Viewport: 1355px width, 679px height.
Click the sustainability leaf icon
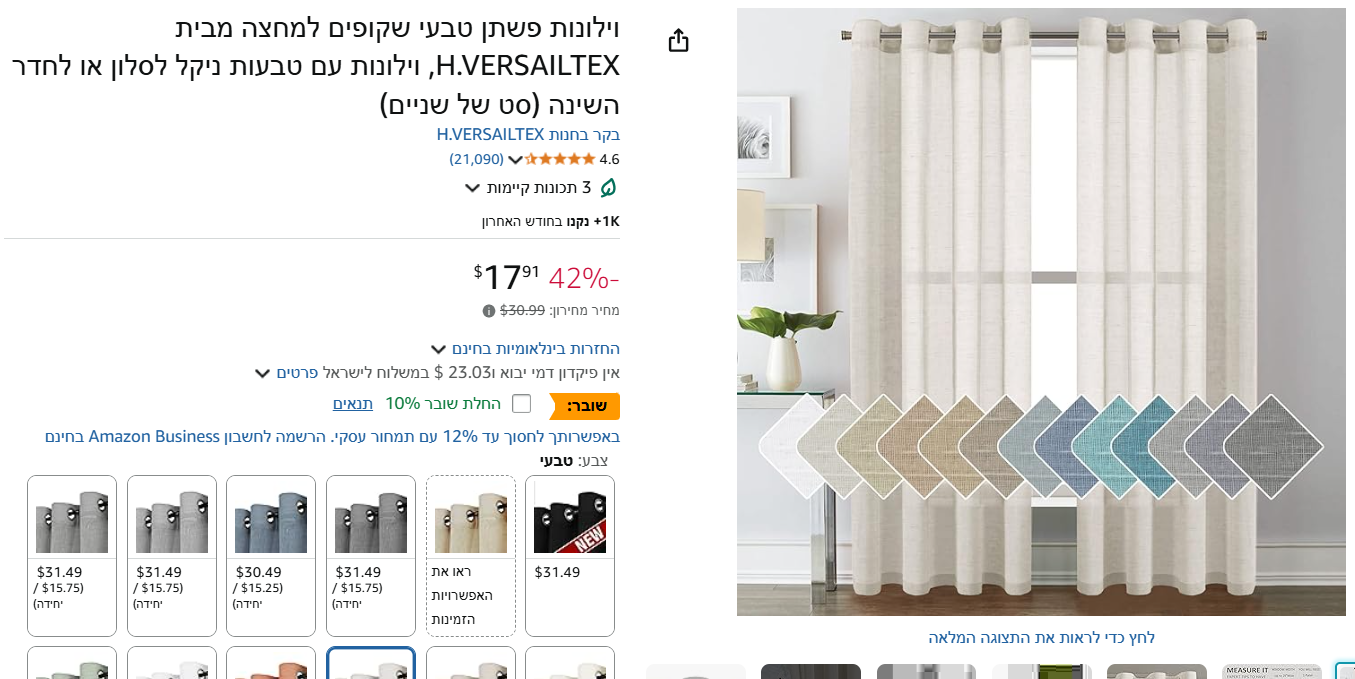point(608,187)
